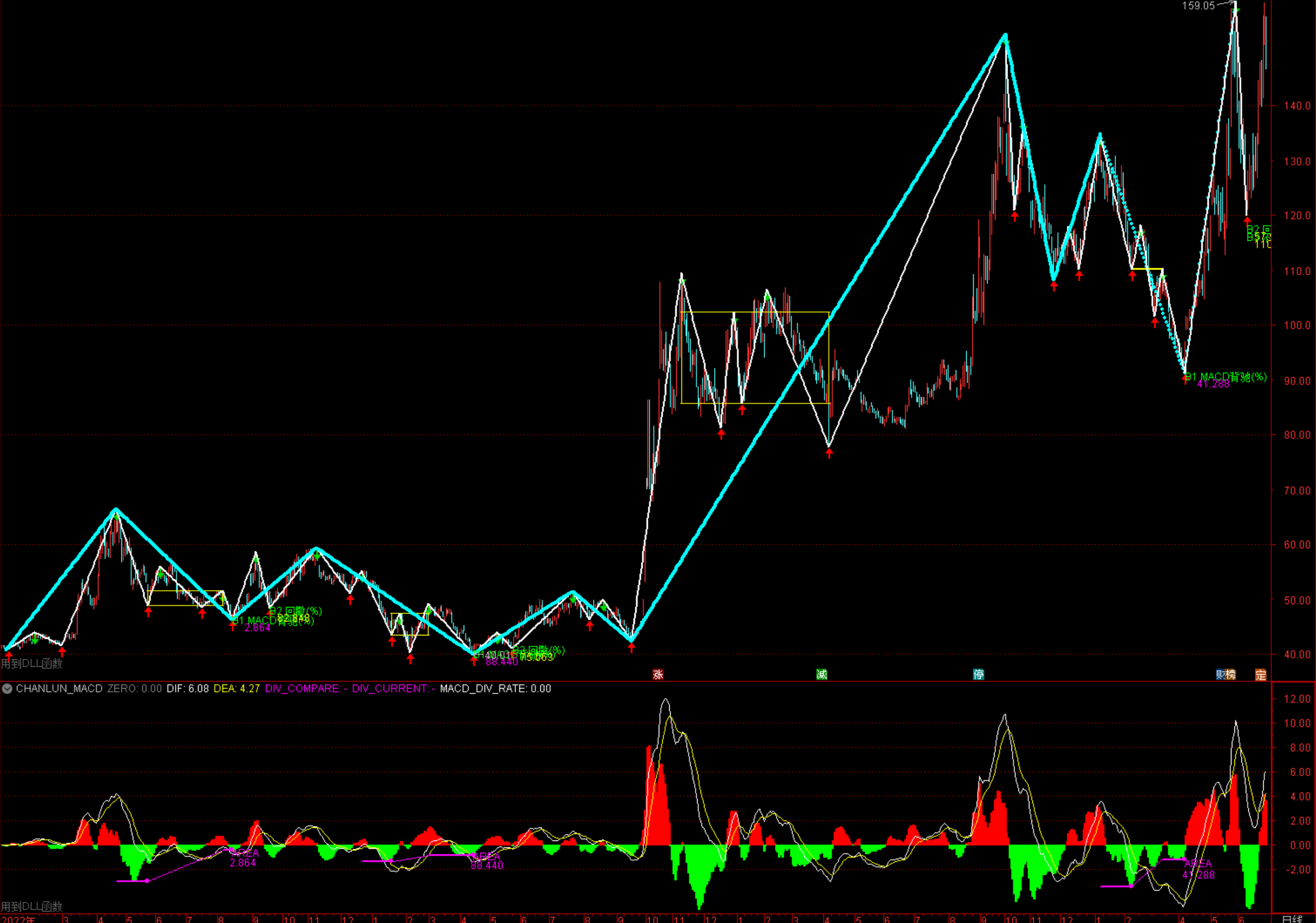This screenshot has height=923, width=1316.
Task: Click 用到DLL函数 notice in the price chart
Action: pyautogui.click(x=31, y=663)
